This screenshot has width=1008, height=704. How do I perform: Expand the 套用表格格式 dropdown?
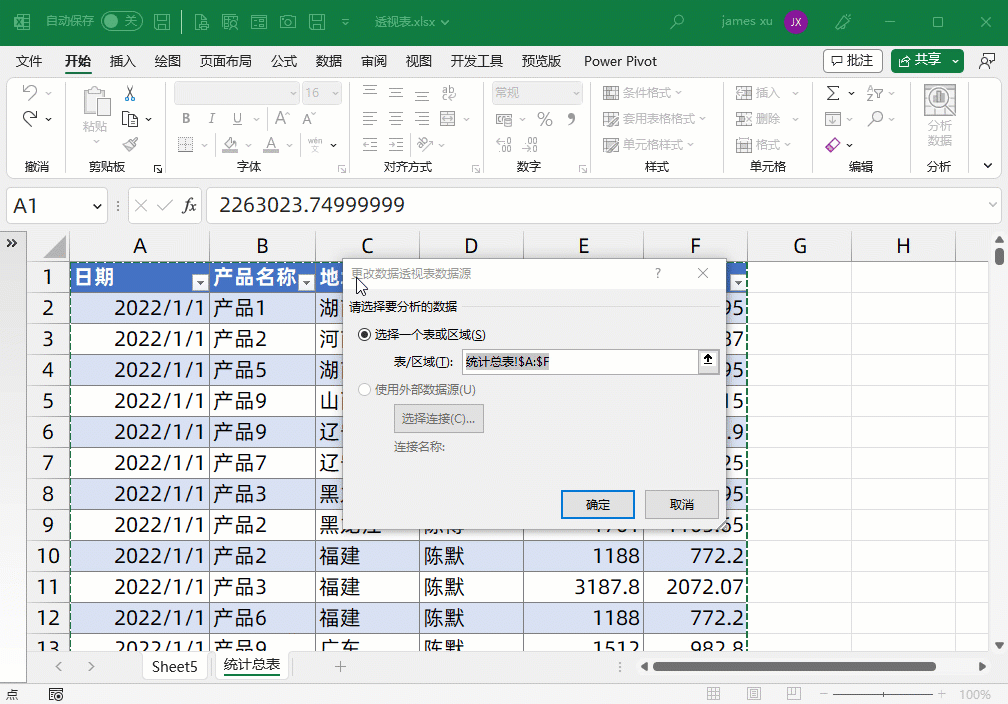click(702, 118)
